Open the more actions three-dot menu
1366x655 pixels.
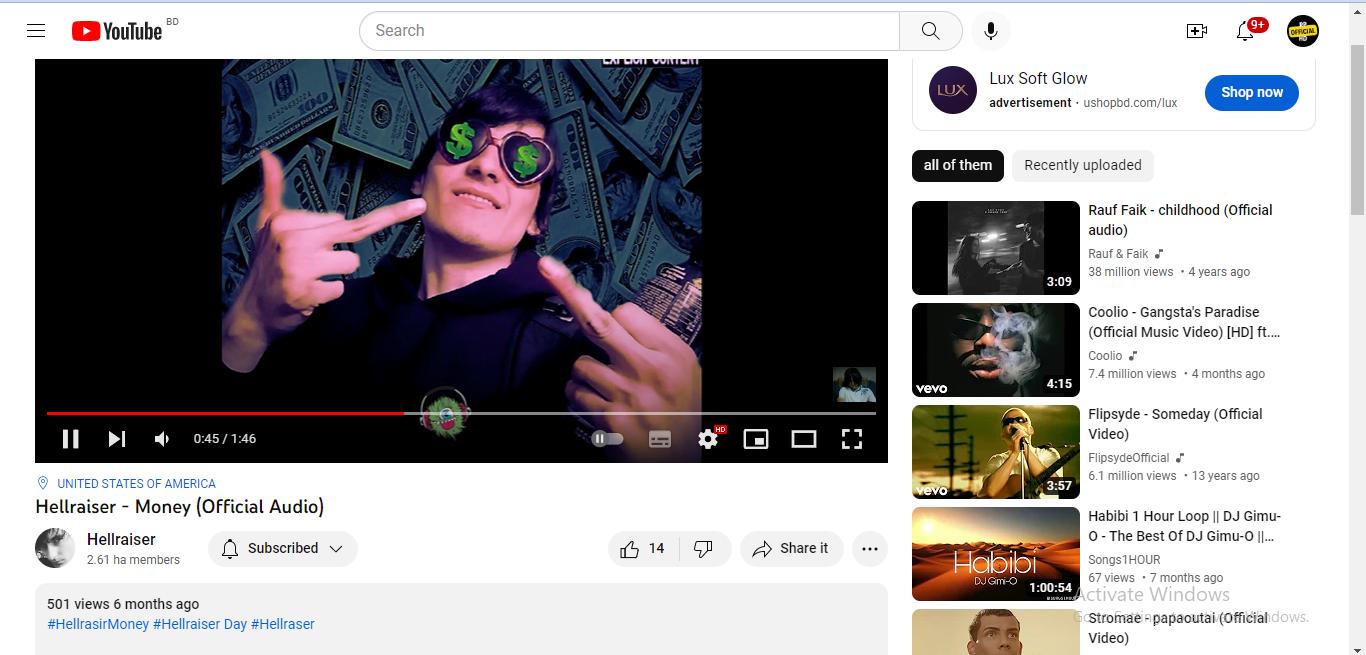870,549
